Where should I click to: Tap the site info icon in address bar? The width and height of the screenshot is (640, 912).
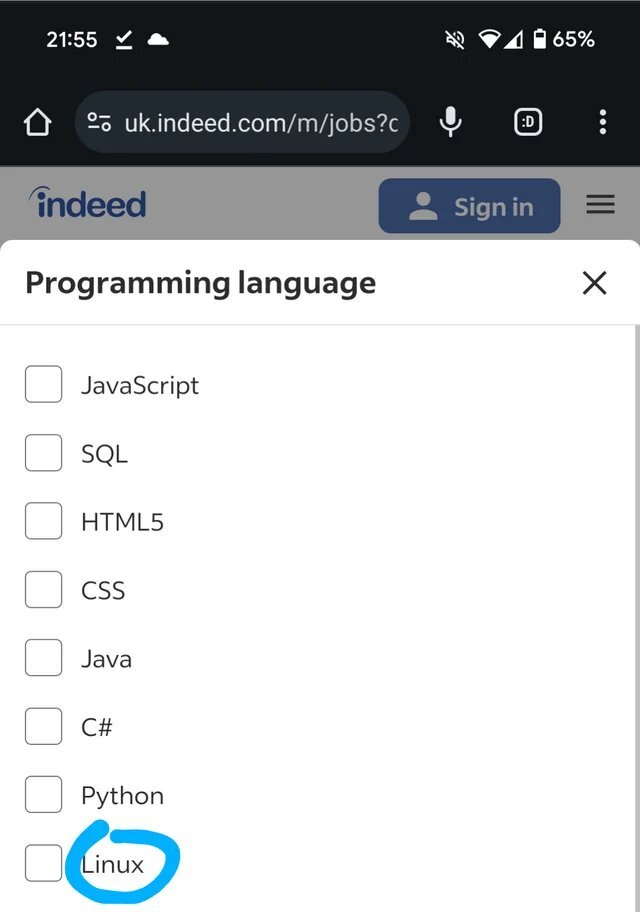[99, 123]
